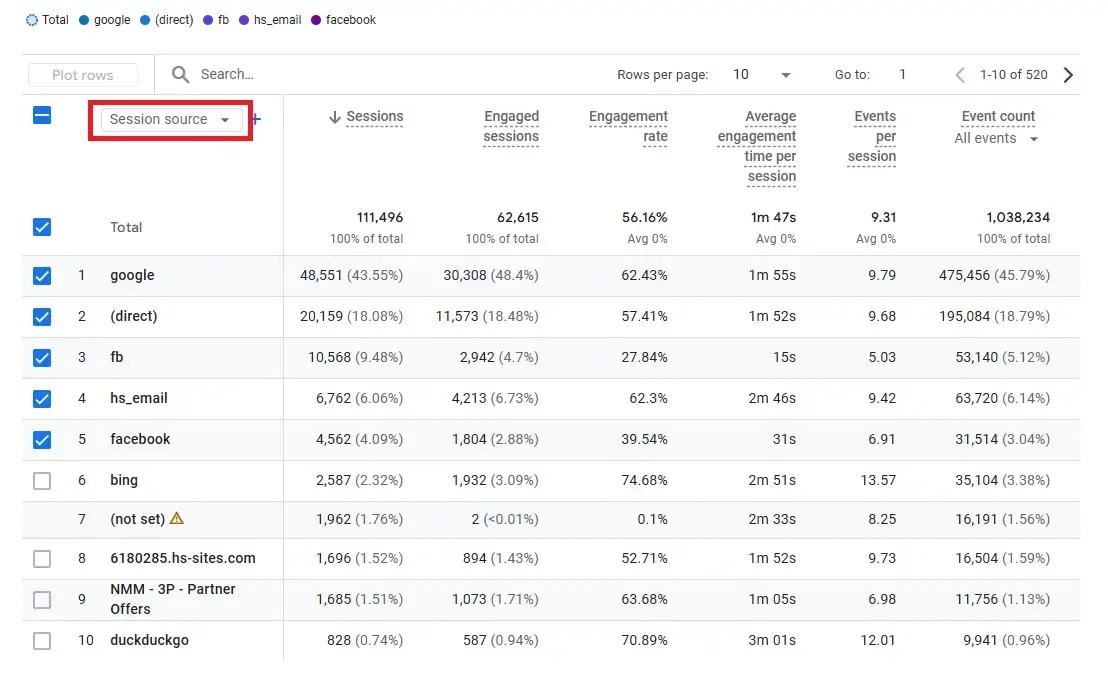Go to the next page arrow
1108x674 pixels.
[x=1068, y=75]
